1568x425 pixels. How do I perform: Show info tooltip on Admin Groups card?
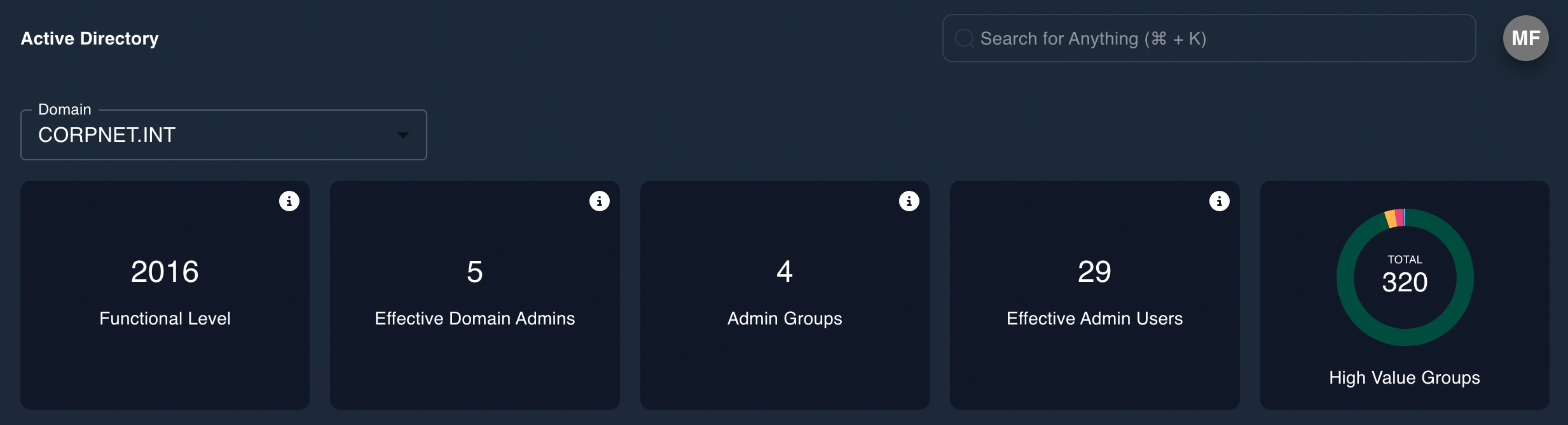click(x=909, y=201)
